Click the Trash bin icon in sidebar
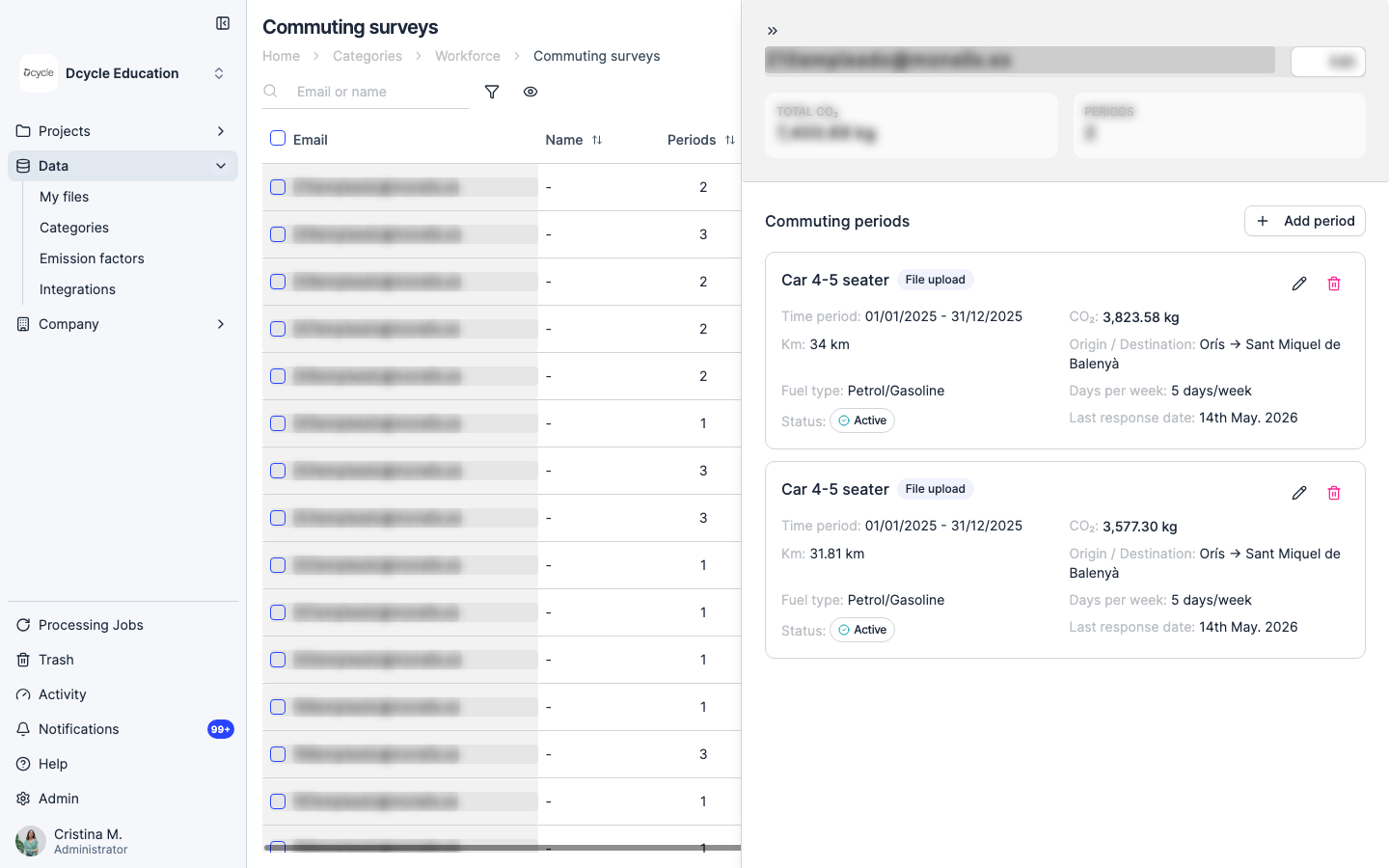The width and height of the screenshot is (1389, 868). [23, 660]
